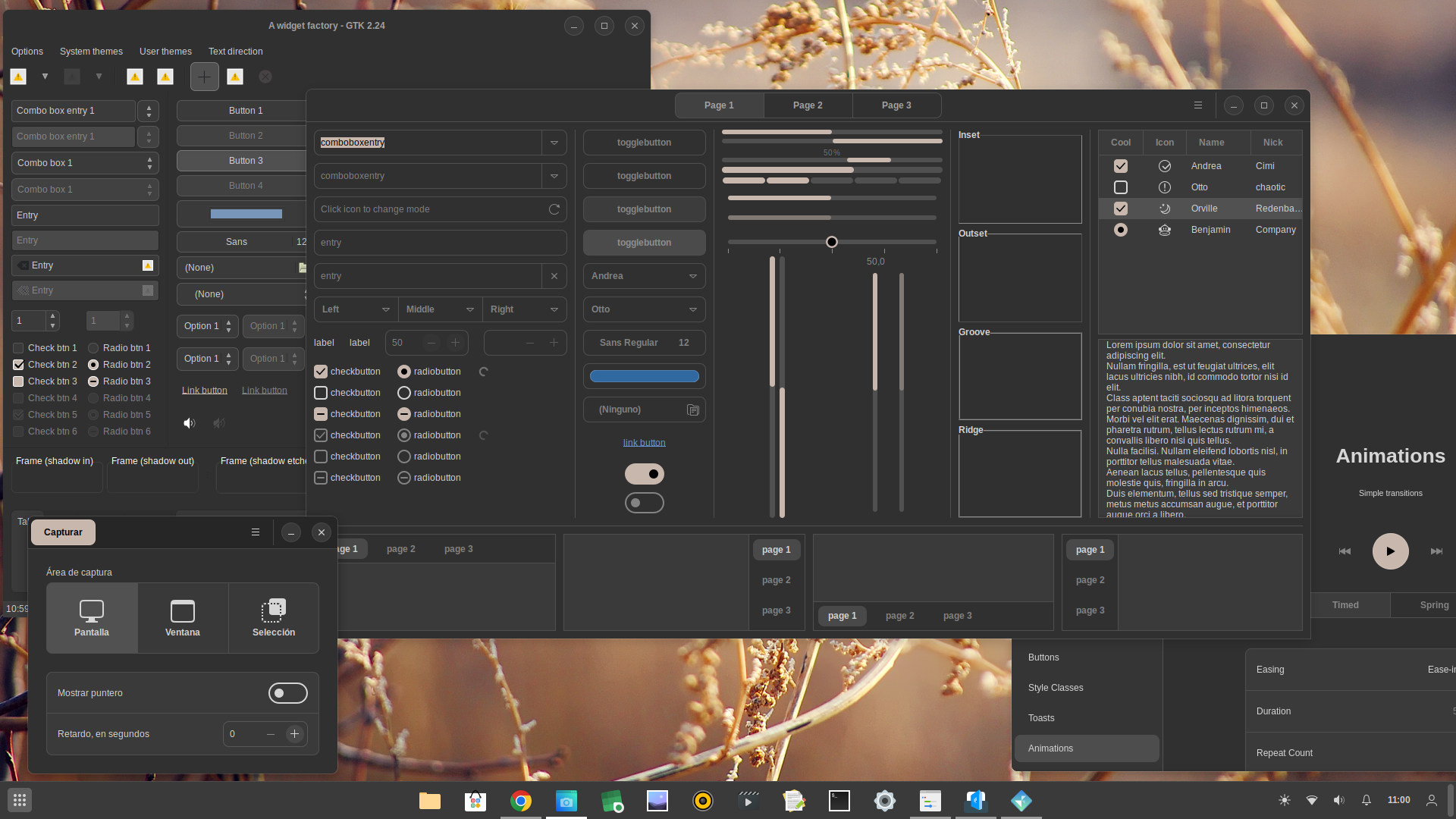The image size is (1456, 819).
Task: Open the Text direction menu
Action: pos(236,52)
